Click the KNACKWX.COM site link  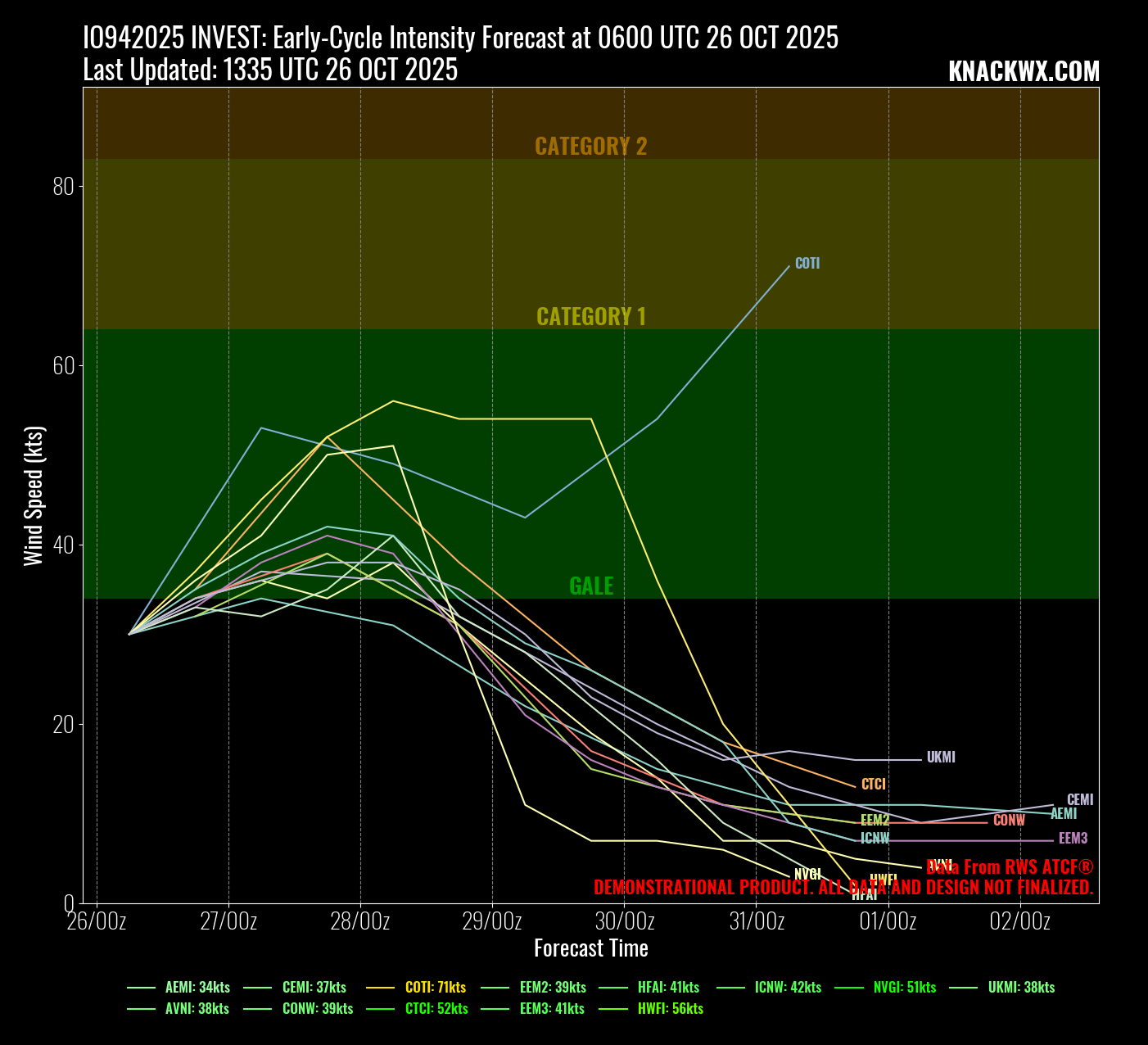click(x=1024, y=72)
